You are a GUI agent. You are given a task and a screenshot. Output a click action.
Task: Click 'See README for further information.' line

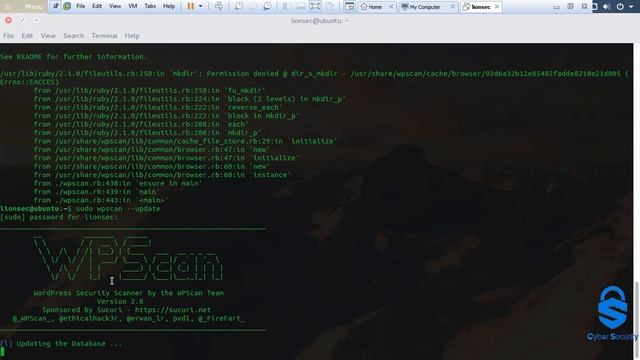point(73,57)
